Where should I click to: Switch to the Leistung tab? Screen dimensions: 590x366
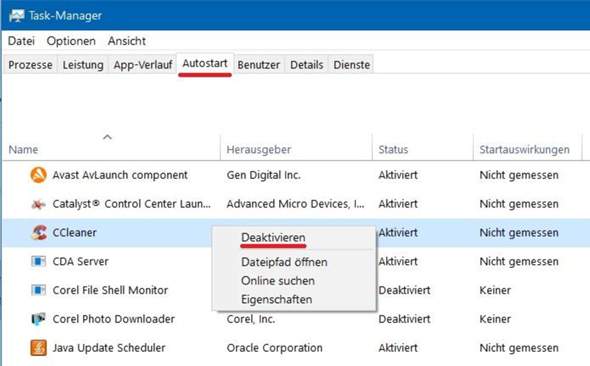[83, 65]
